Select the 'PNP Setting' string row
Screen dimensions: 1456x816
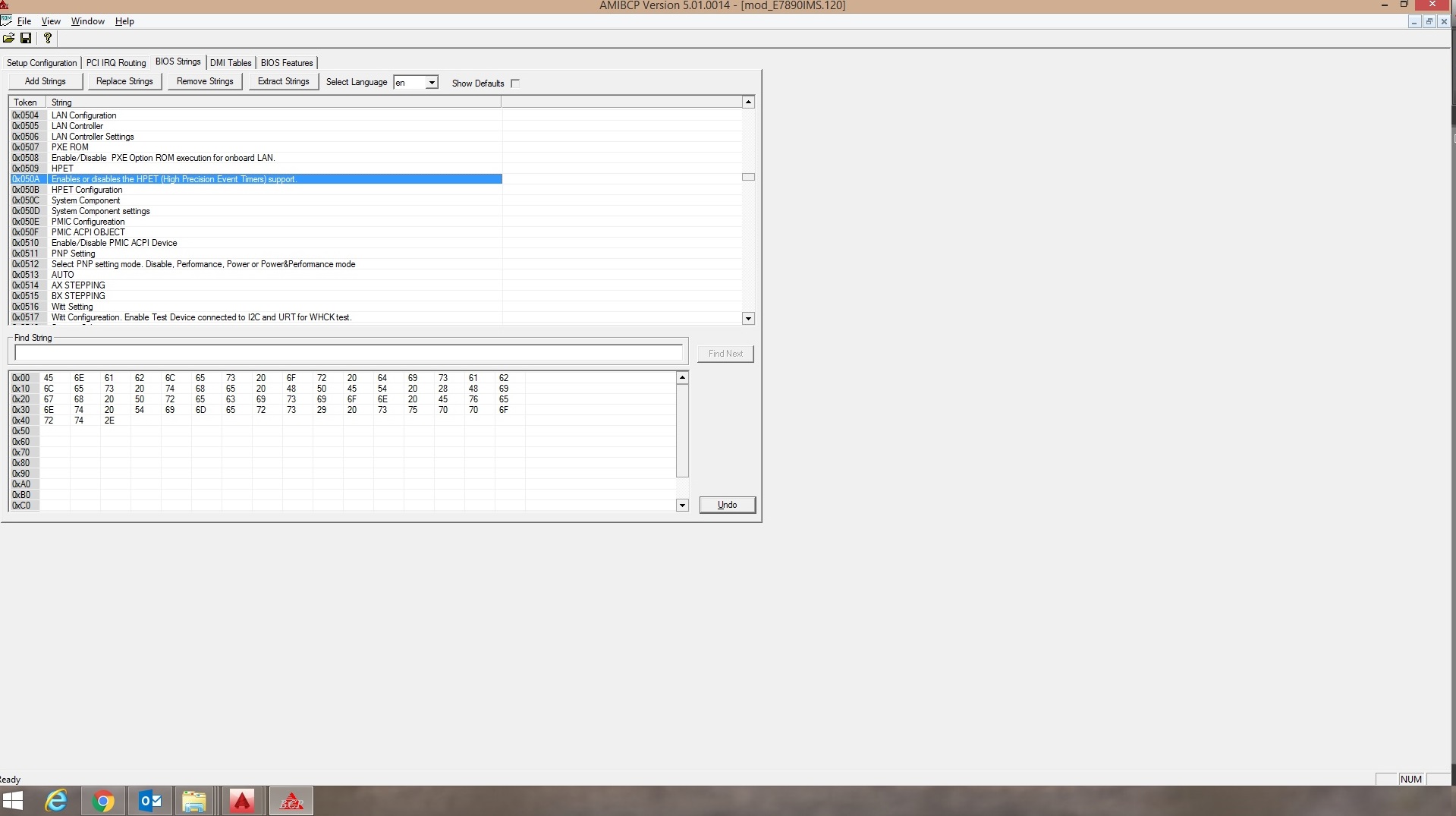(256, 254)
